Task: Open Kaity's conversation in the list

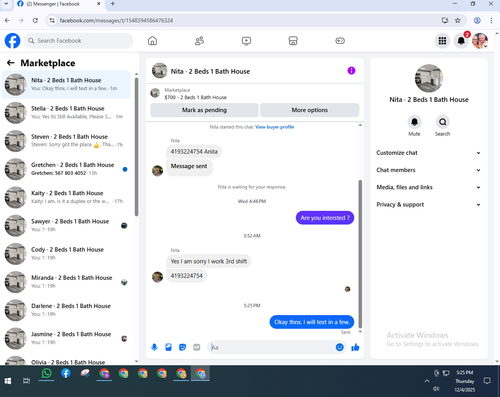Action: point(66,197)
